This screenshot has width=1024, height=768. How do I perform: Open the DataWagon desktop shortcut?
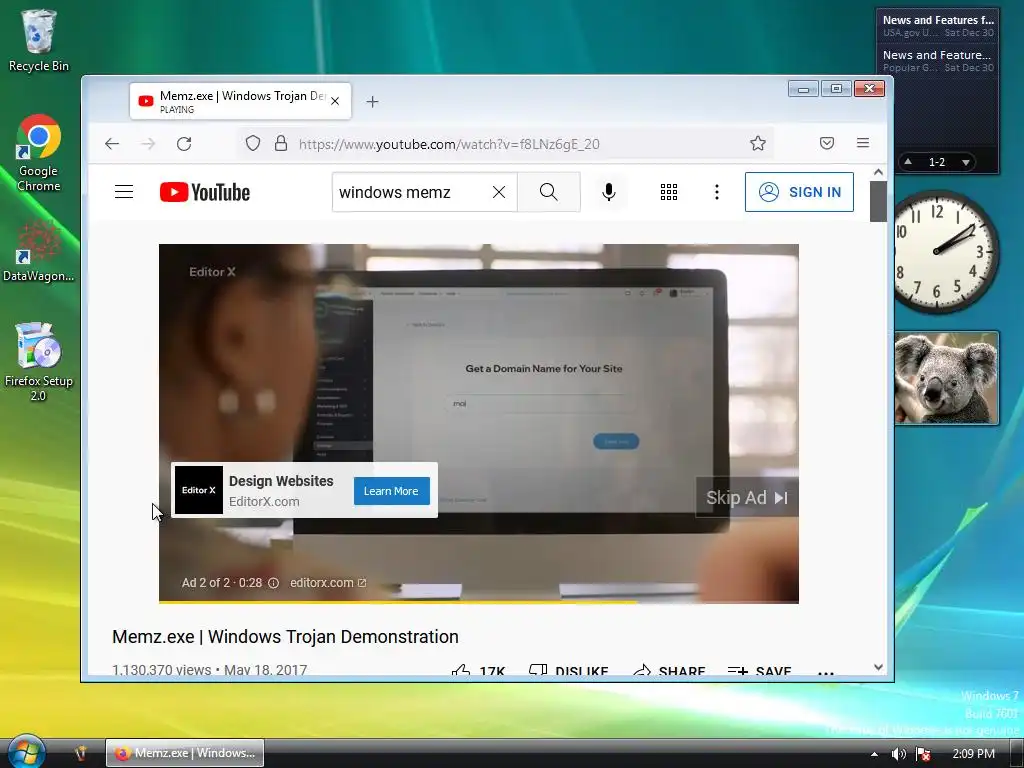[x=39, y=251]
